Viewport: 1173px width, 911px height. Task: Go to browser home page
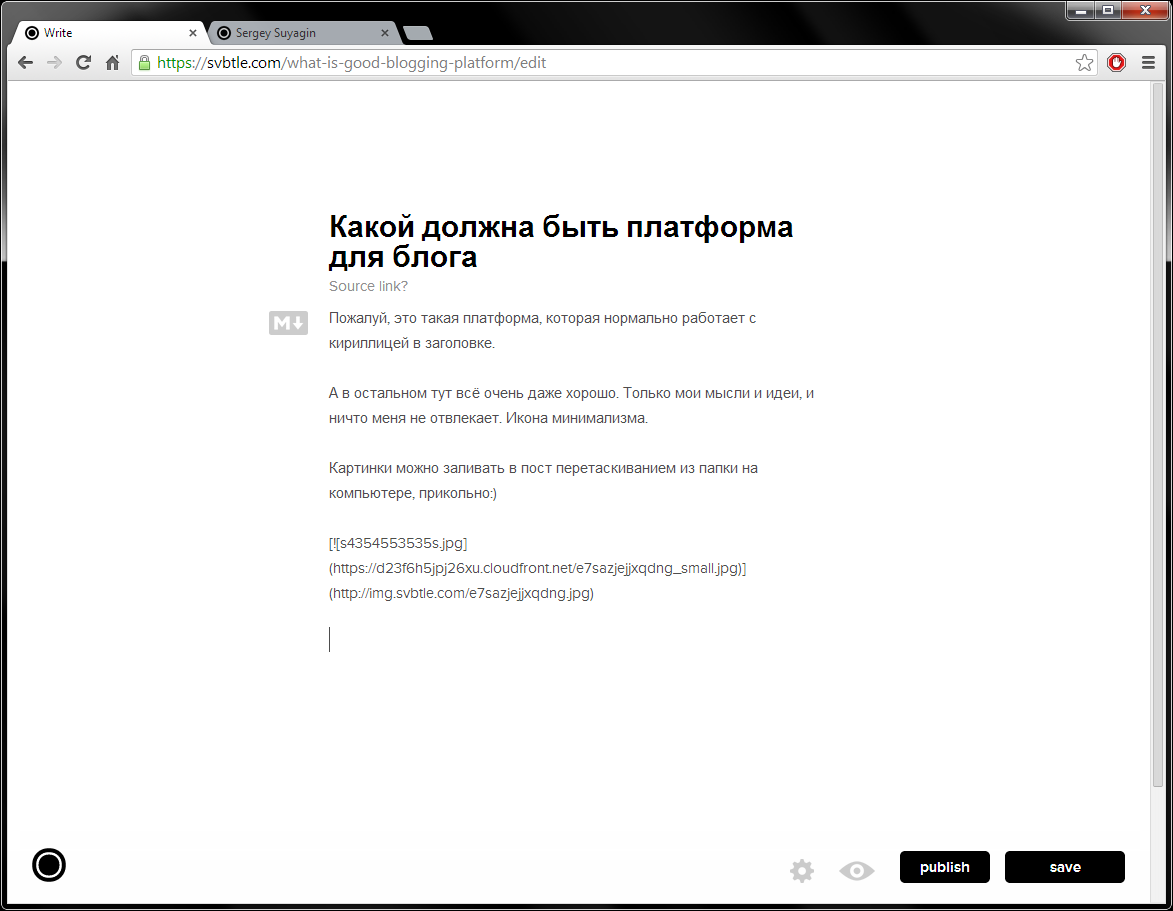[113, 63]
